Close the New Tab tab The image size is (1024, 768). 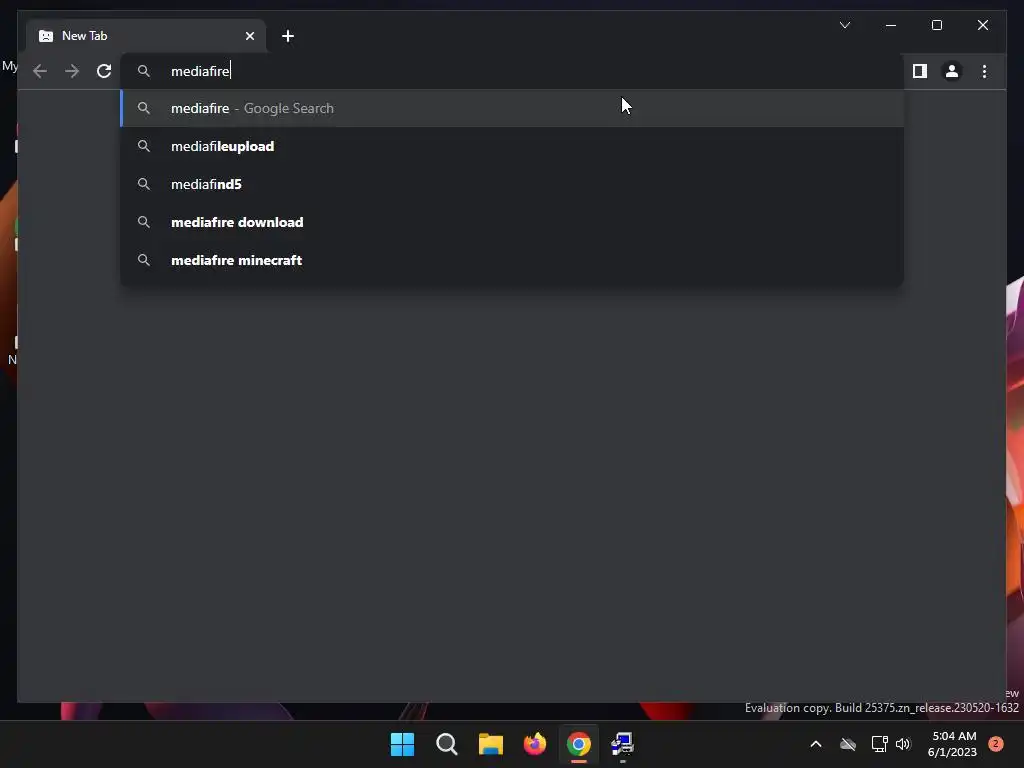pos(249,36)
